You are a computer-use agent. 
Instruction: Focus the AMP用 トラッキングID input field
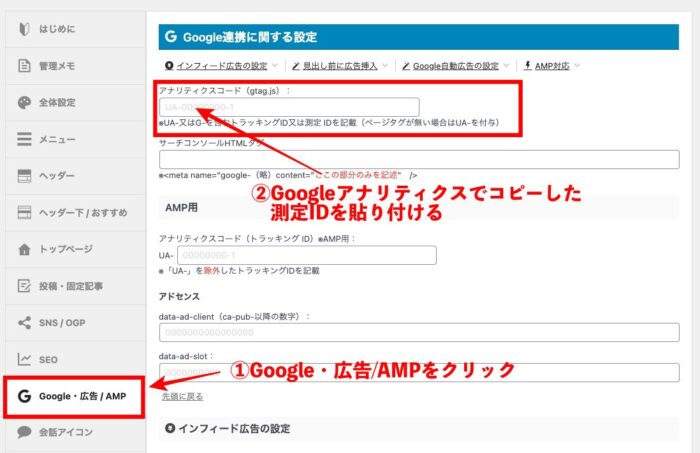tap(307, 255)
